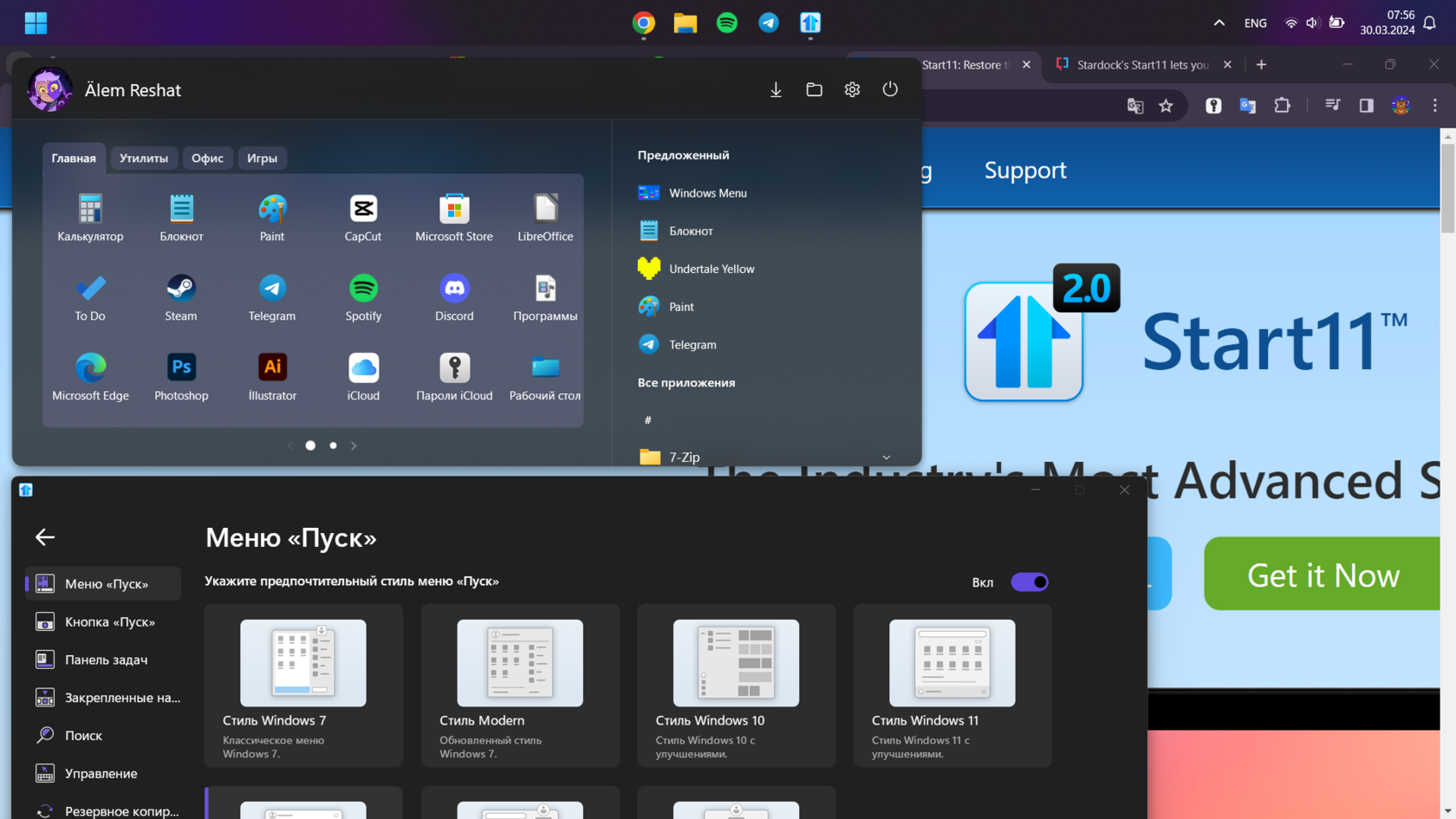The height and width of the screenshot is (819, 1456).
Task: Toggle the Вкл start menu switch off
Action: click(1030, 582)
